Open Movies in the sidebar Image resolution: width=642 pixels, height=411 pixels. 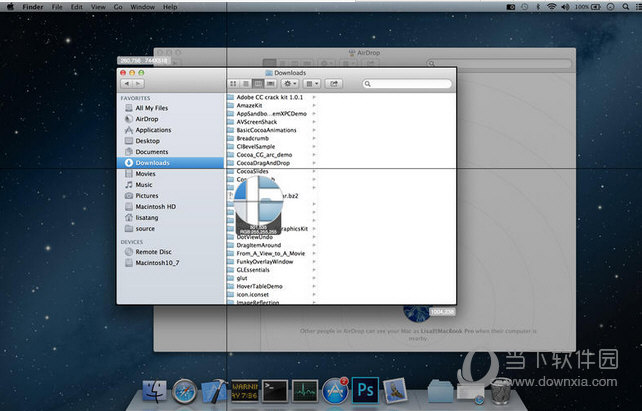coord(145,174)
